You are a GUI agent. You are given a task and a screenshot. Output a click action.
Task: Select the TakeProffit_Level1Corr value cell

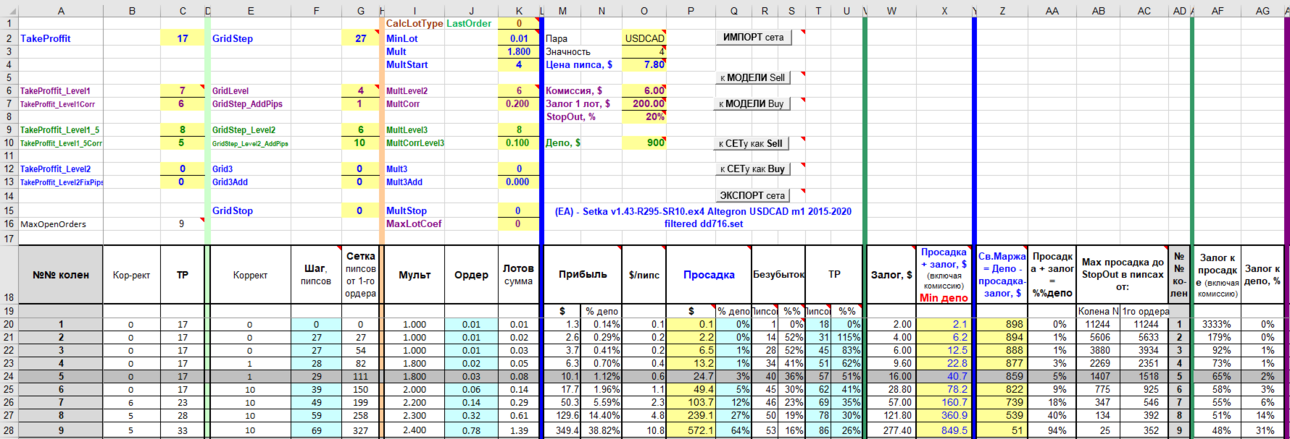coord(182,103)
